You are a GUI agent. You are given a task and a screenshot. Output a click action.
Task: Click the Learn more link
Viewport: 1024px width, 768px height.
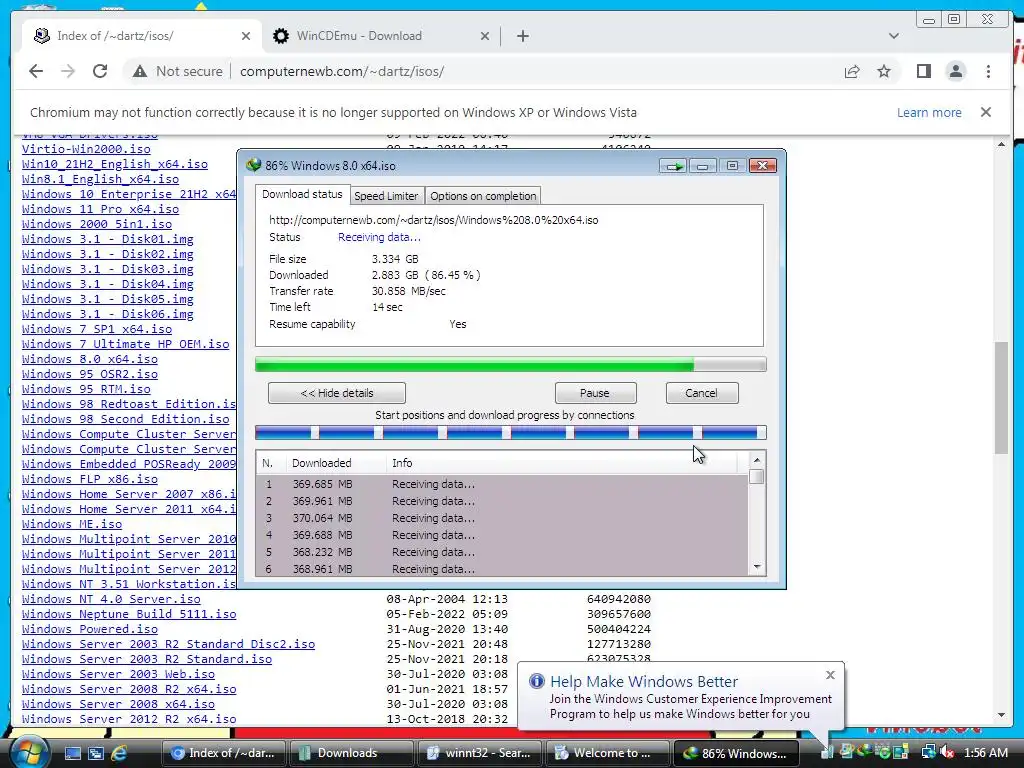pos(929,112)
